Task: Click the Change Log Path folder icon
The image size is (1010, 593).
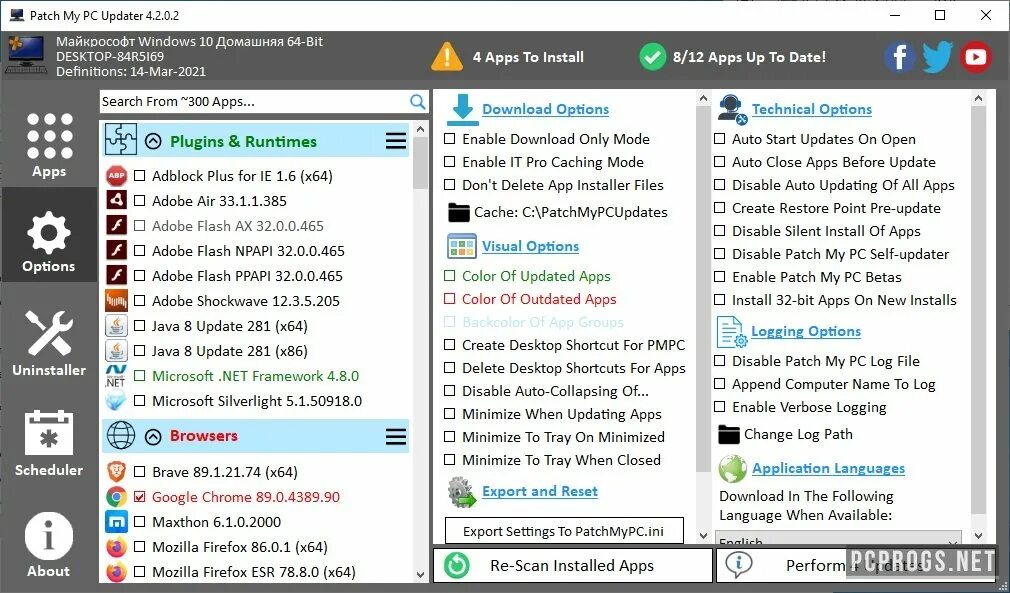Action: pyautogui.click(x=729, y=434)
